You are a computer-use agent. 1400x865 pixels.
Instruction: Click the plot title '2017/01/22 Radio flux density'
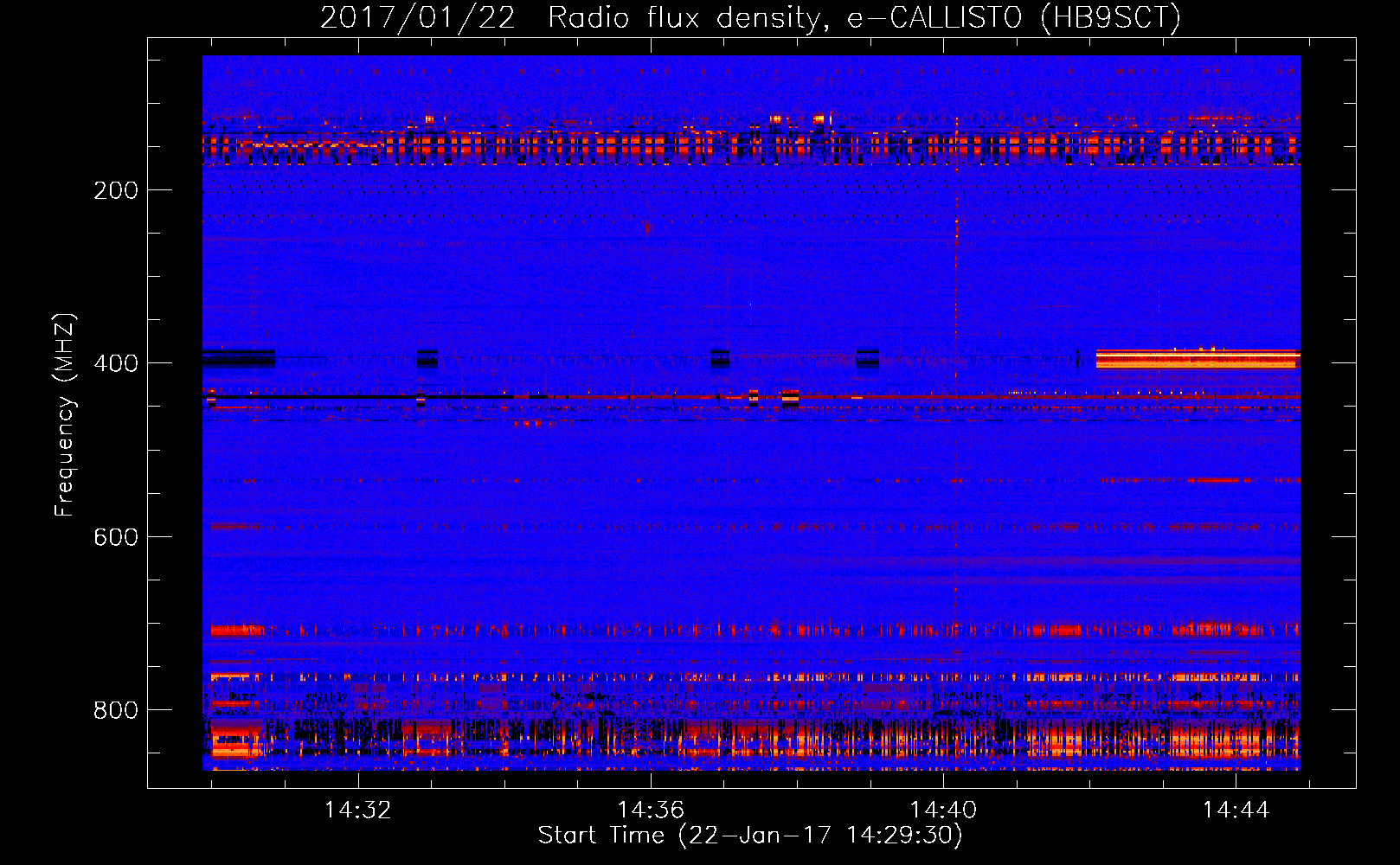pos(751,16)
